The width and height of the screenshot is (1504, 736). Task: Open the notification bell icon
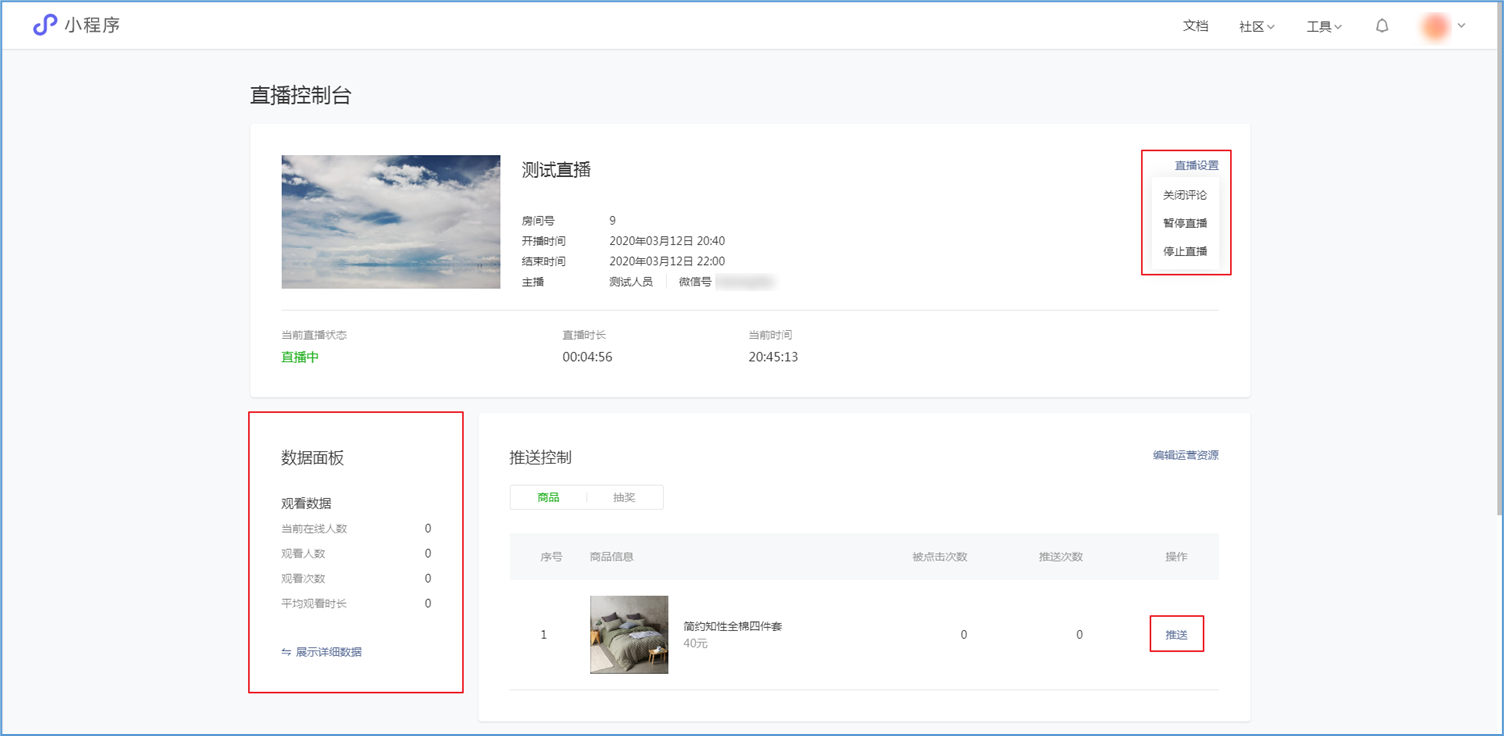tap(1382, 26)
